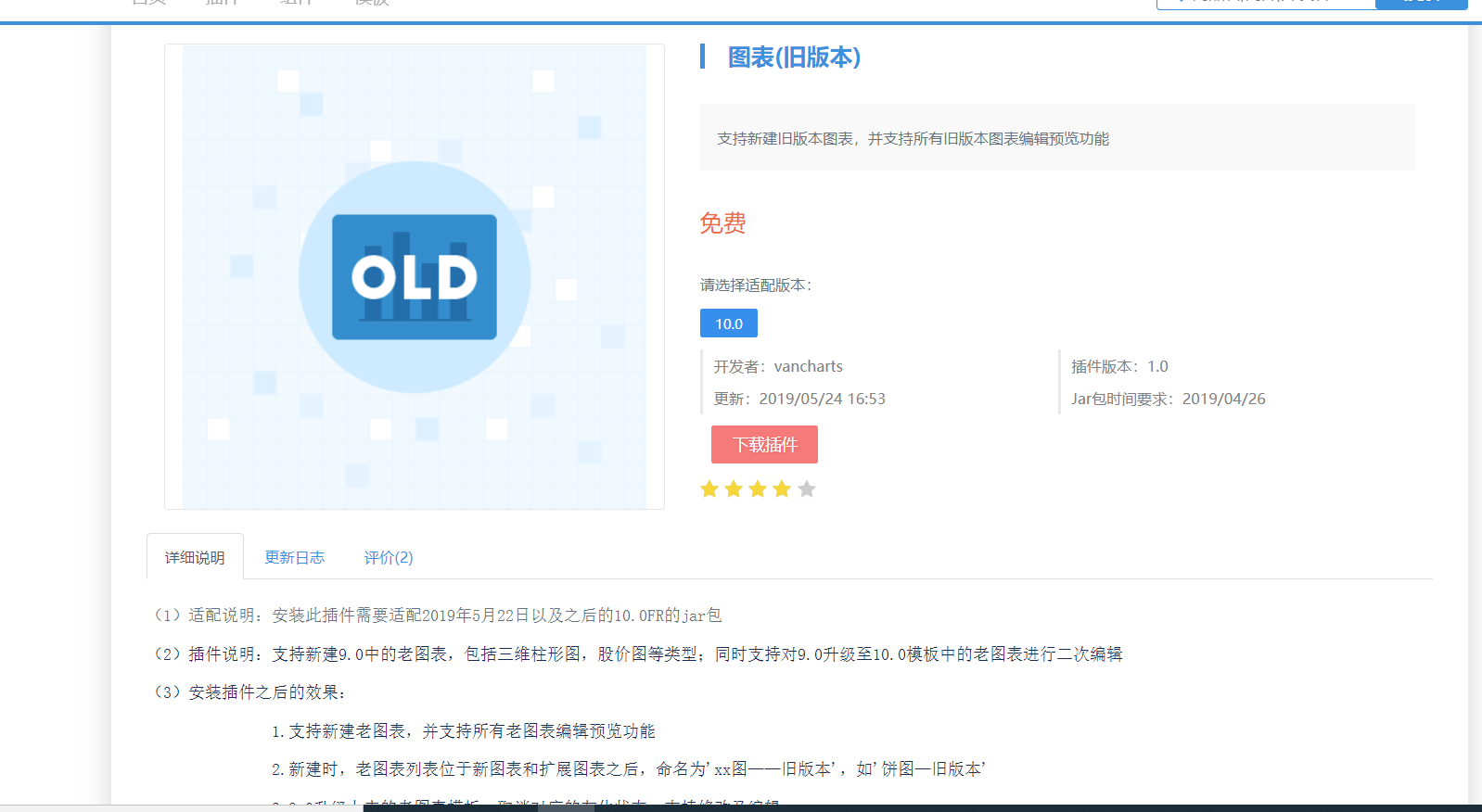Click the 1.支持新建老图表 line
Viewport: 1482px width, 812px height.
pos(464,730)
